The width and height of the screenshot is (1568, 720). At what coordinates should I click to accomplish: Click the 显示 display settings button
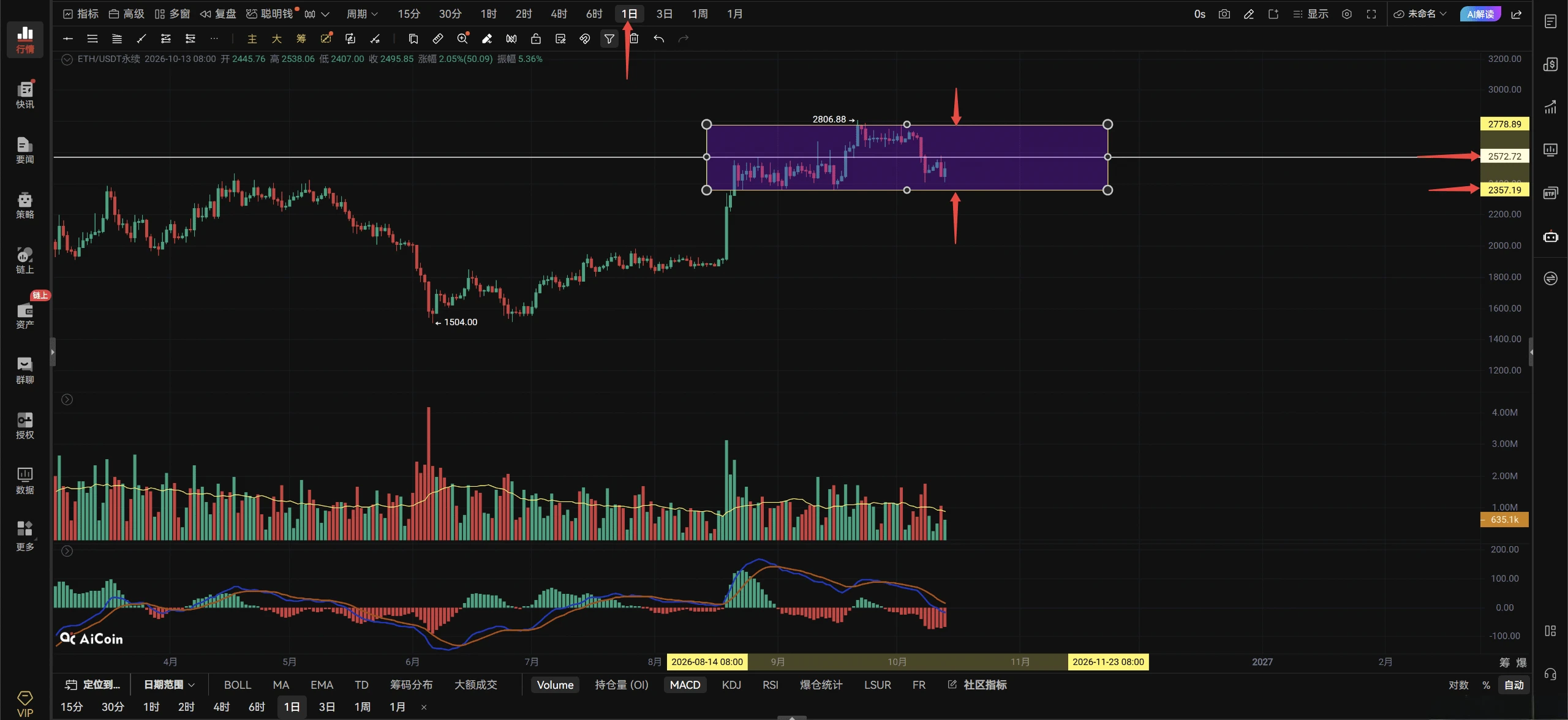pyautogui.click(x=1310, y=13)
